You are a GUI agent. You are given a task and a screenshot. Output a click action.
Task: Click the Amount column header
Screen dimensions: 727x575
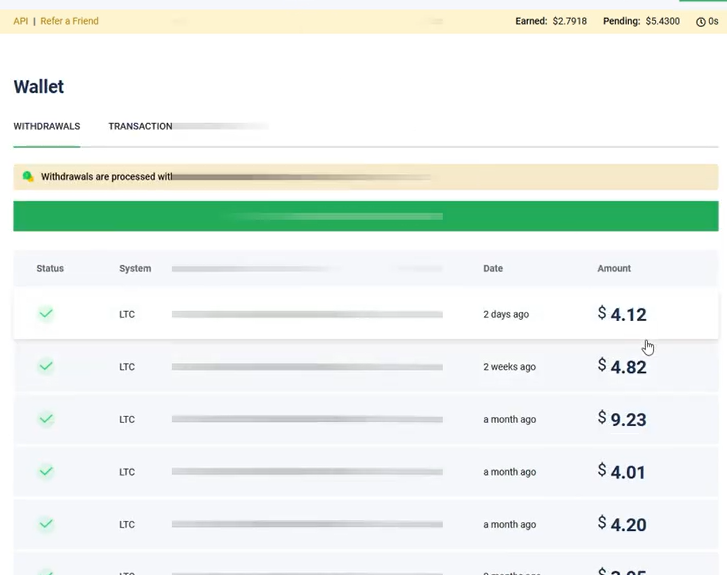614,269
